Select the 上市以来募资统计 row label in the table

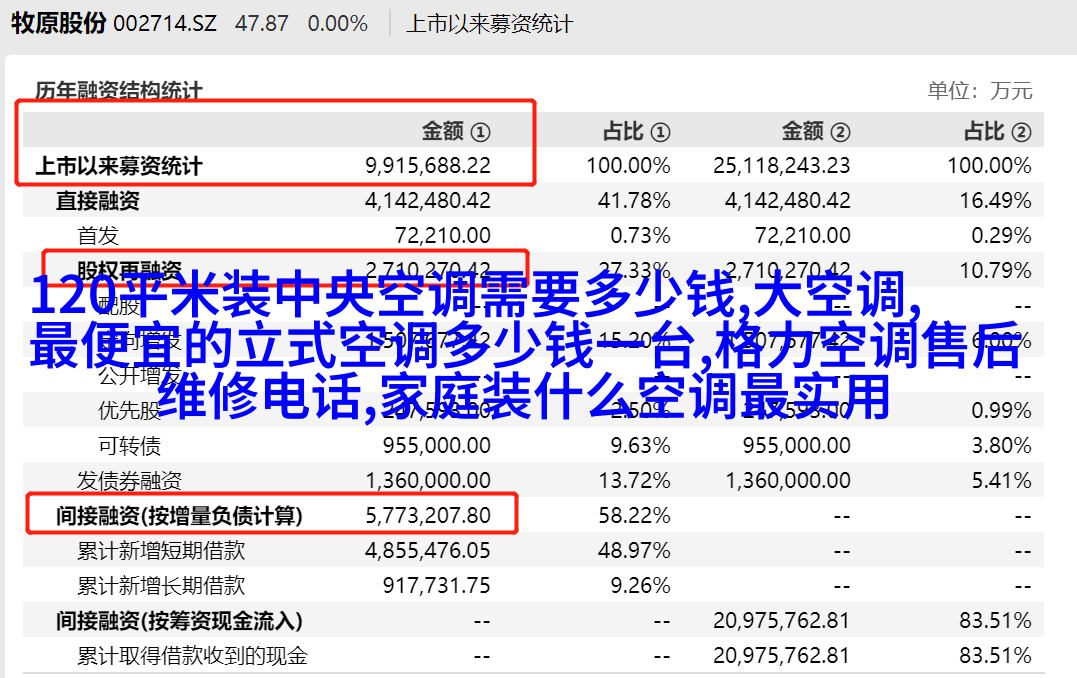tap(119, 166)
